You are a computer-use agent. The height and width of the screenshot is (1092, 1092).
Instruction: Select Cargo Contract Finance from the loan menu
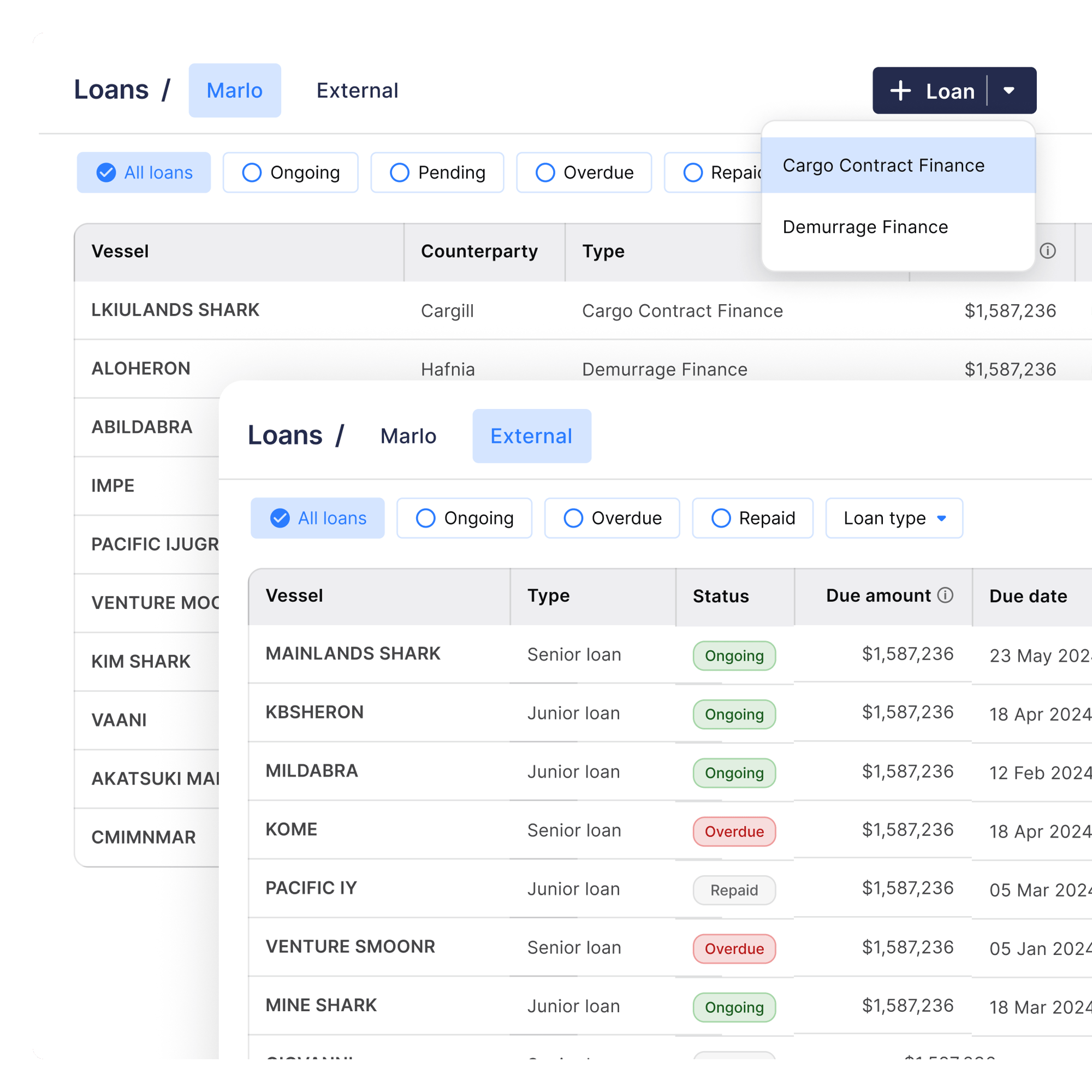click(898, 165)
